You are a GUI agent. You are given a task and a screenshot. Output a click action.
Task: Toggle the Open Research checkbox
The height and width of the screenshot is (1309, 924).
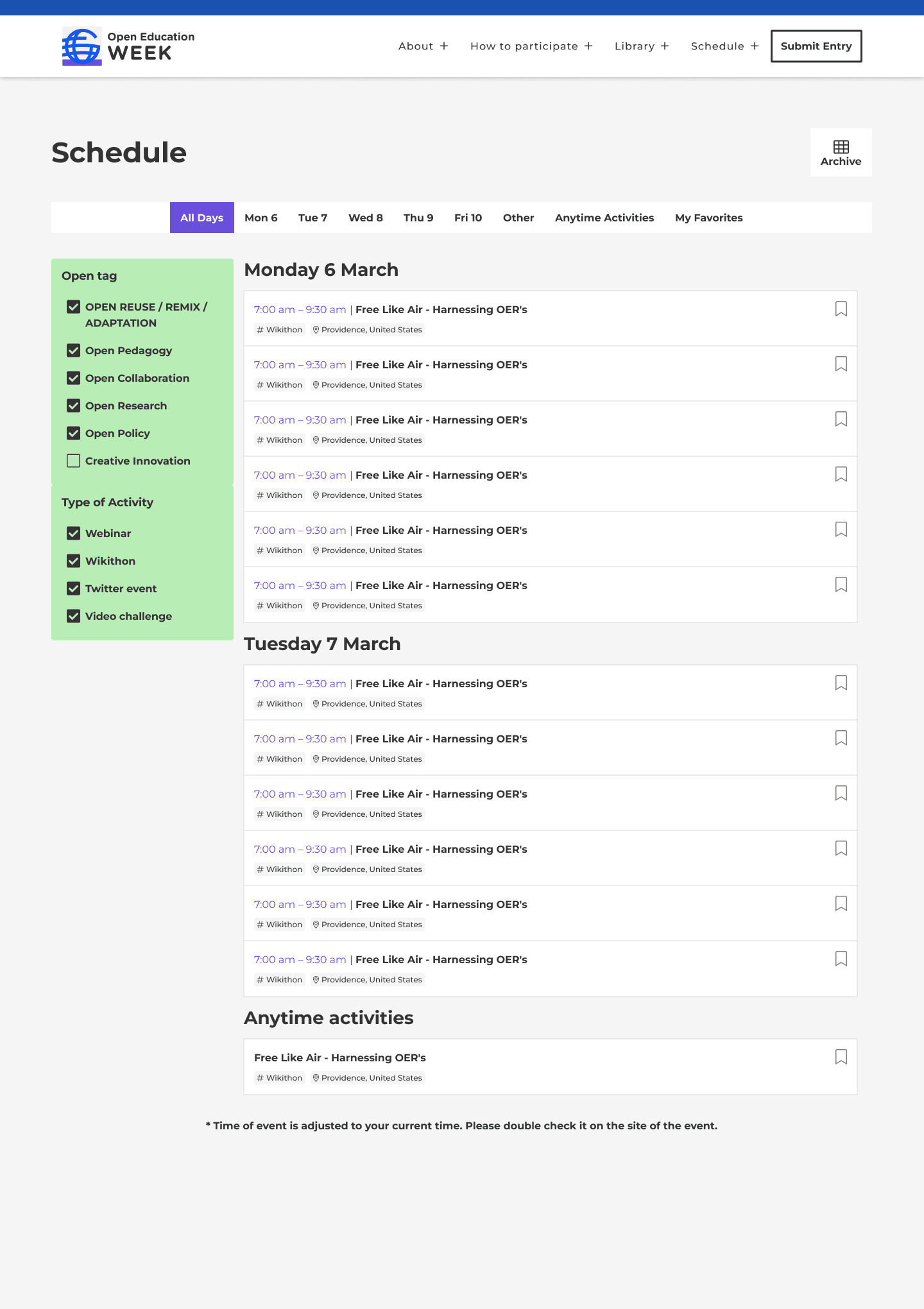pos(74,406)
